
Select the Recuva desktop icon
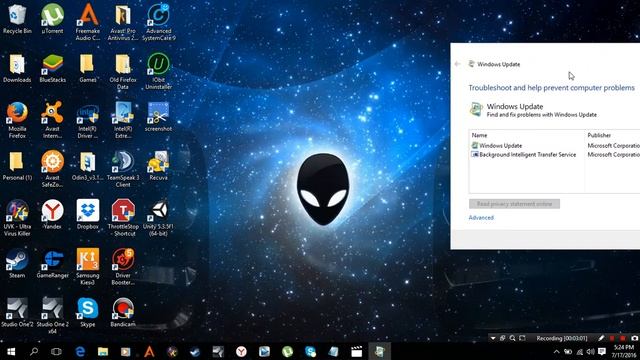tap(158, 166)
